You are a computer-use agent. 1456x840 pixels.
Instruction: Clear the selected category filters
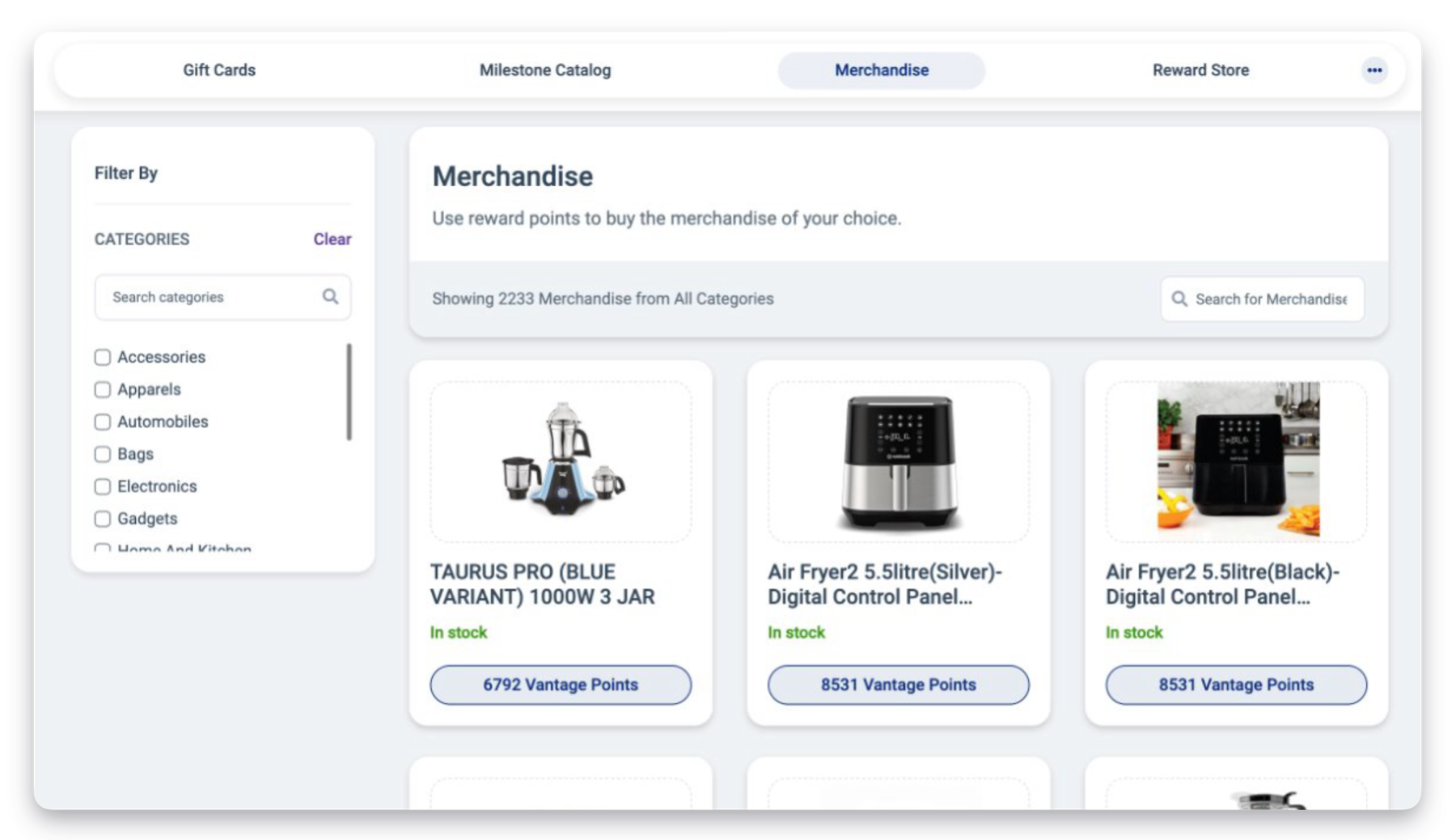tap(332, 239)
